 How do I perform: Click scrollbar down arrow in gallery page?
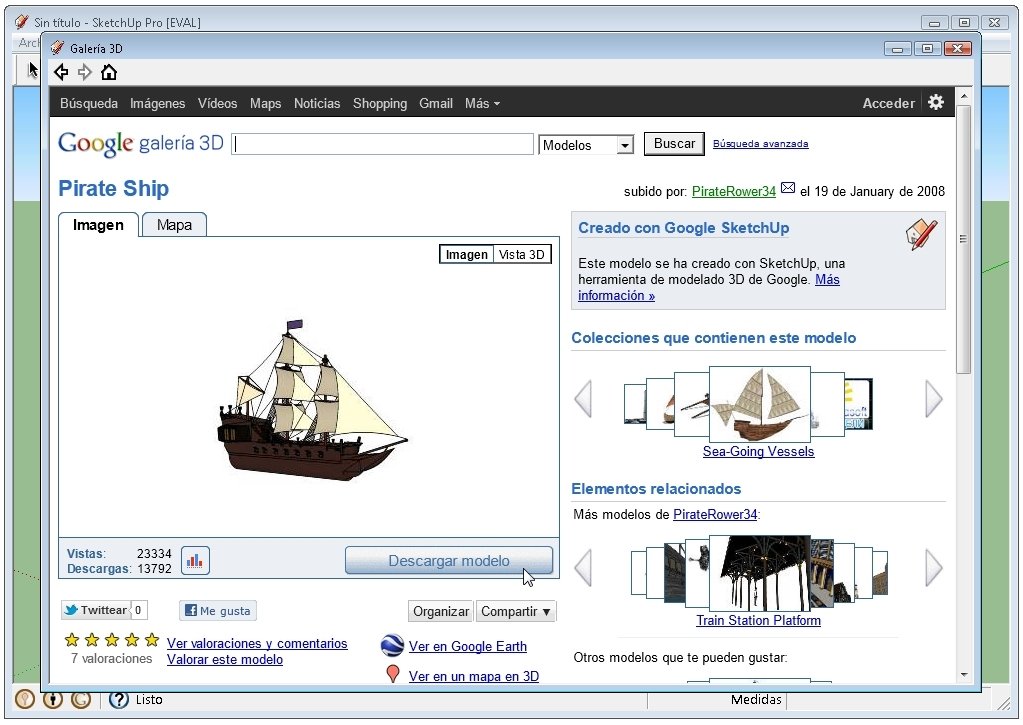tap(964, 675)
